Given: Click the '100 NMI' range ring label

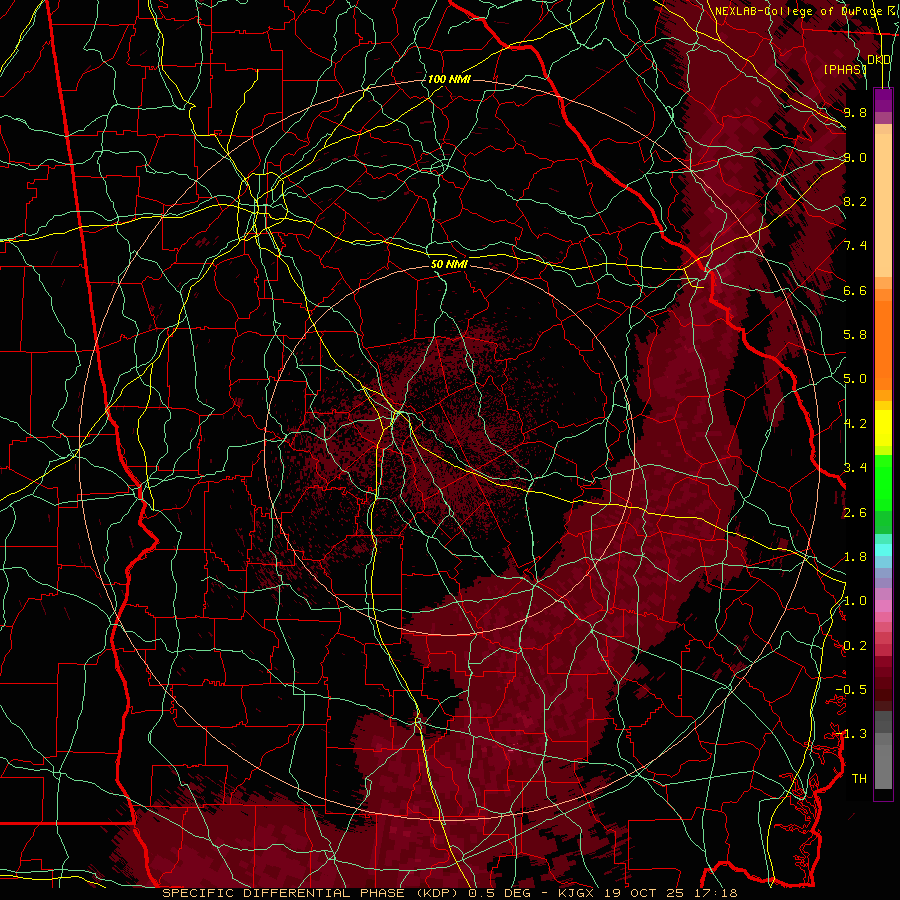Looking at the screenshot, I should pyautogui.click(x=449, y=79).
